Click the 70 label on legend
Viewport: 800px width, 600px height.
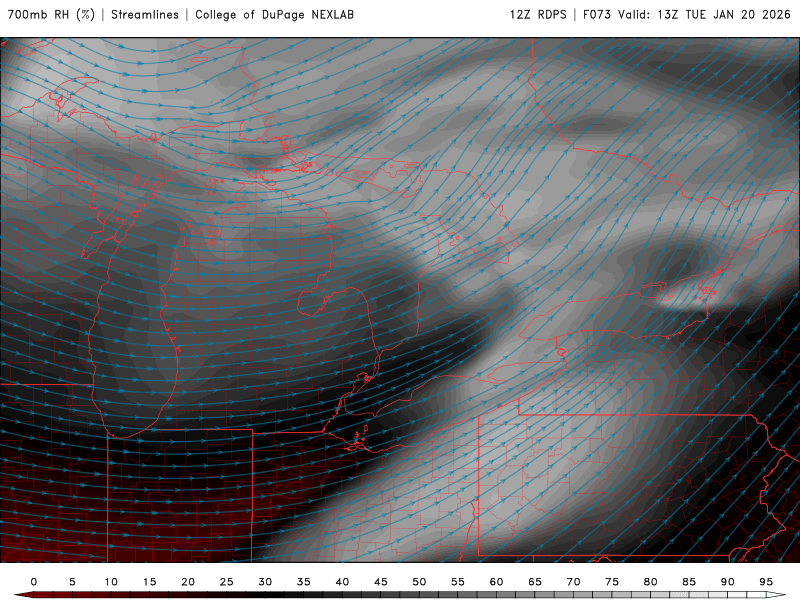point(573,582)
